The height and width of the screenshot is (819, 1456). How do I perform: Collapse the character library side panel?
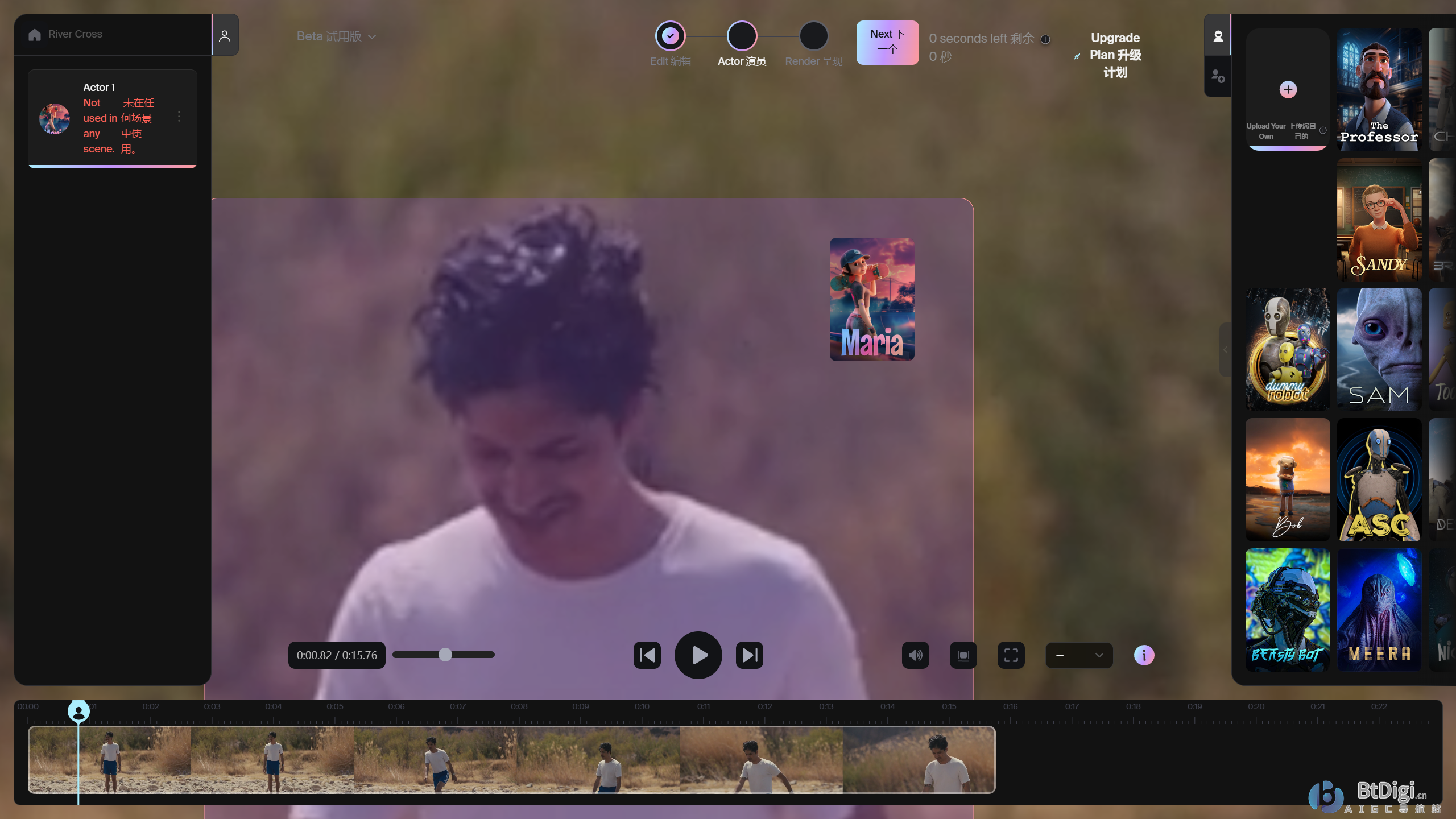coord(1225,349)
